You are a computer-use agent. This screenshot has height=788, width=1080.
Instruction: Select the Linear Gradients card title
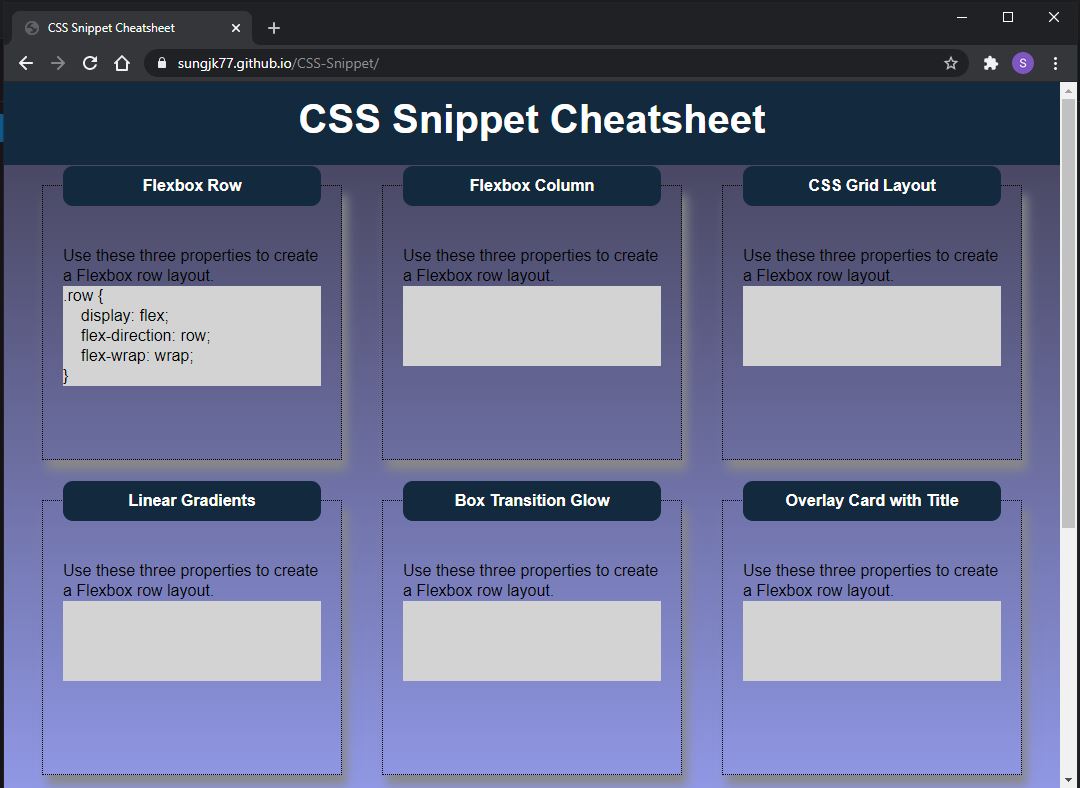[192, 501]
